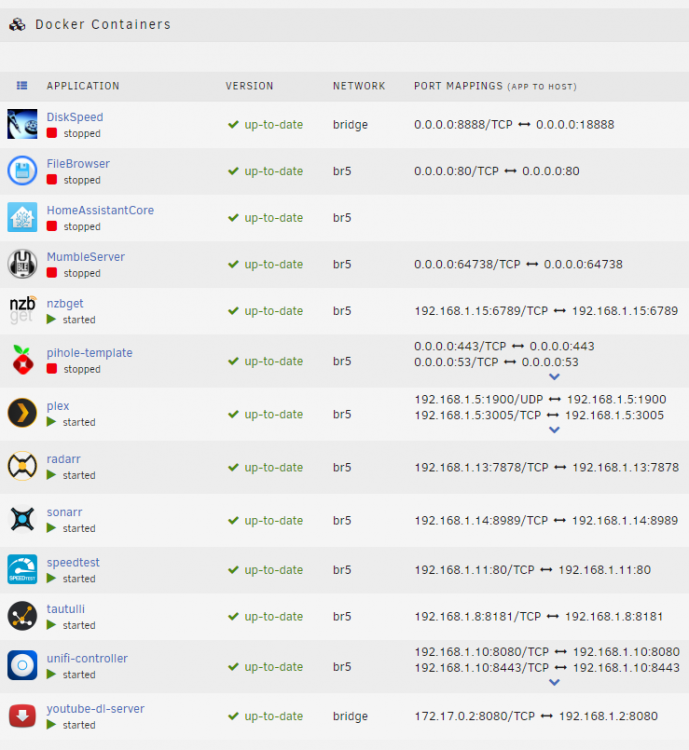Click the red stopped indicator for HomeAssistantCore

pos(52,226)
